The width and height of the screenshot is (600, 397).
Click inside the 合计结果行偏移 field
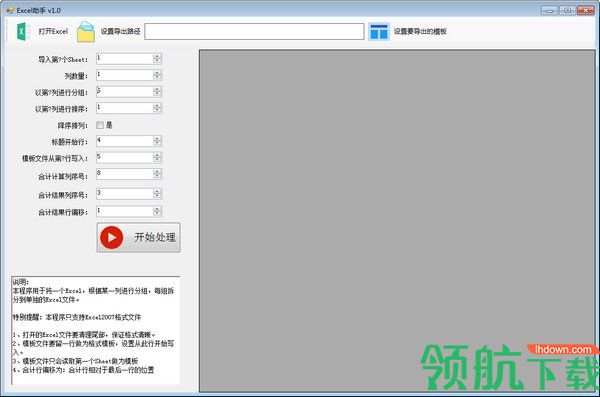[x=125, y=211]
